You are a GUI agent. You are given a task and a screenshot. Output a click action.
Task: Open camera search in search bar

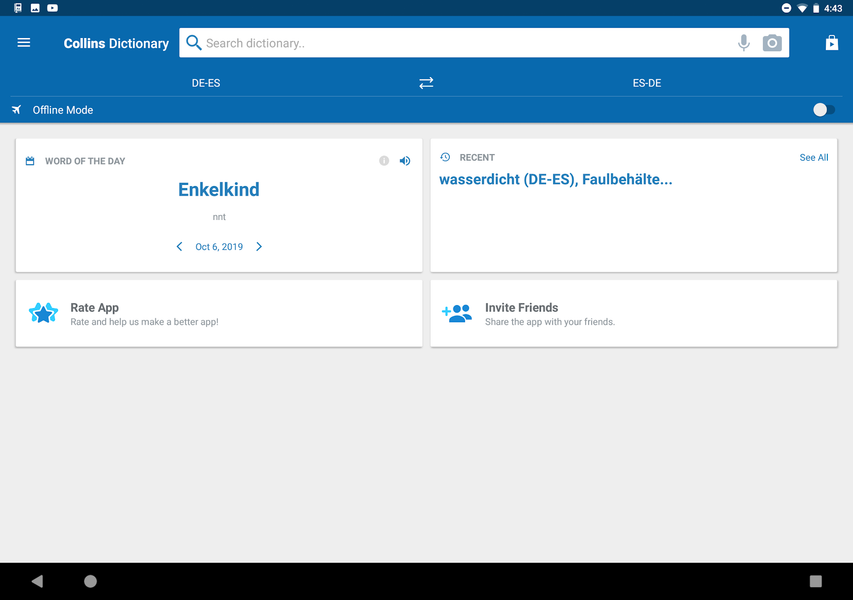pyautogui.click(x=772, y=43)
